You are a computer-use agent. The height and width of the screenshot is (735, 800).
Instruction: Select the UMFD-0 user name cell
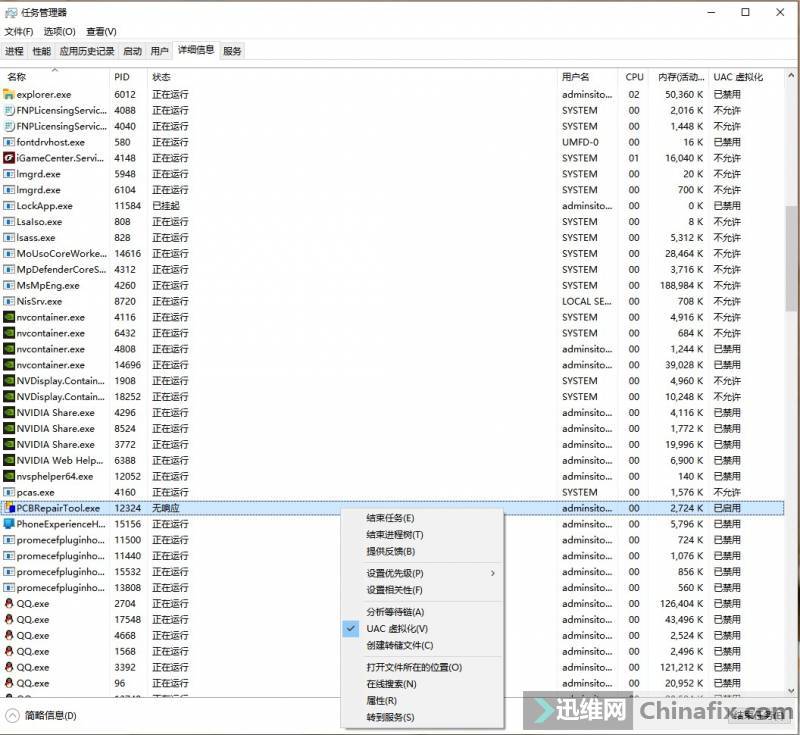coord(580,142)
